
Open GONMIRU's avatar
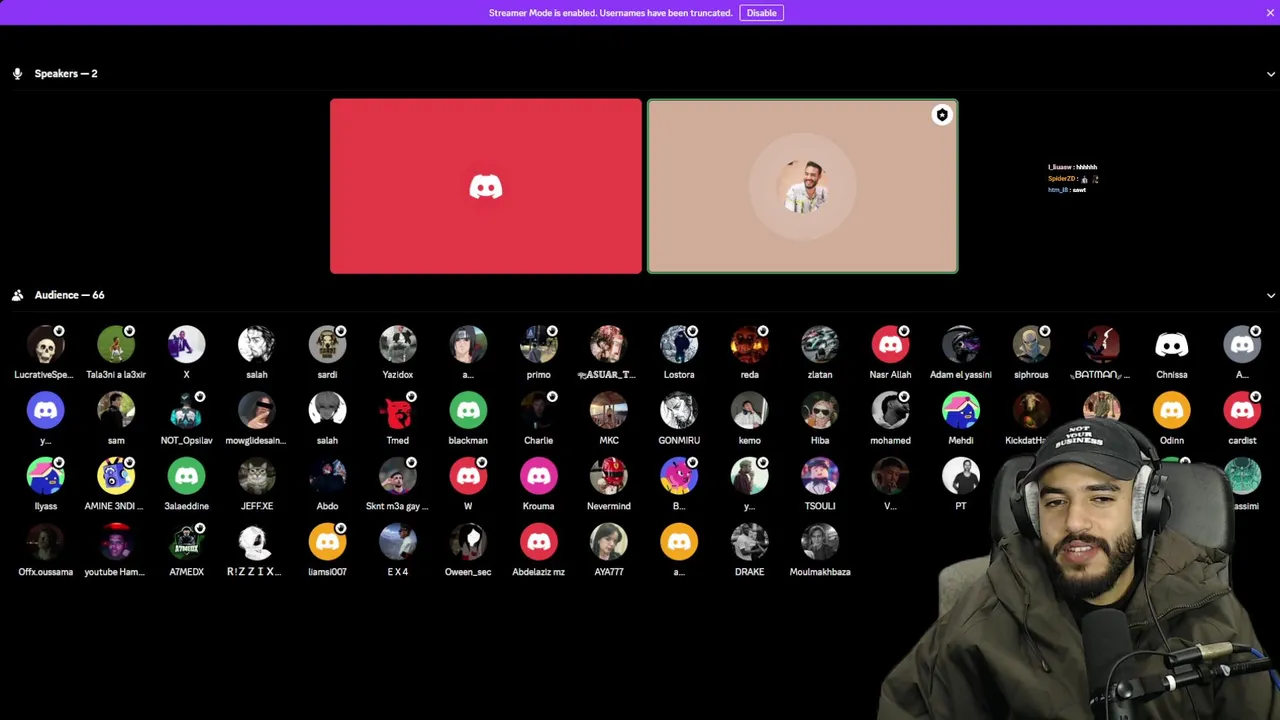(x=679, y=411)
